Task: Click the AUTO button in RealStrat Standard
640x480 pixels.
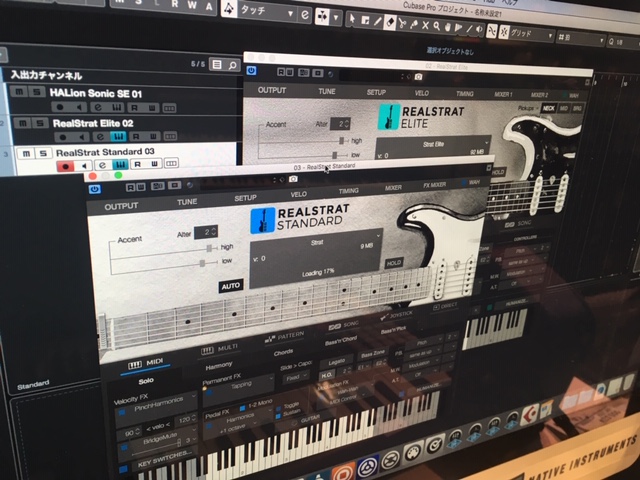Action: [231, 286]
